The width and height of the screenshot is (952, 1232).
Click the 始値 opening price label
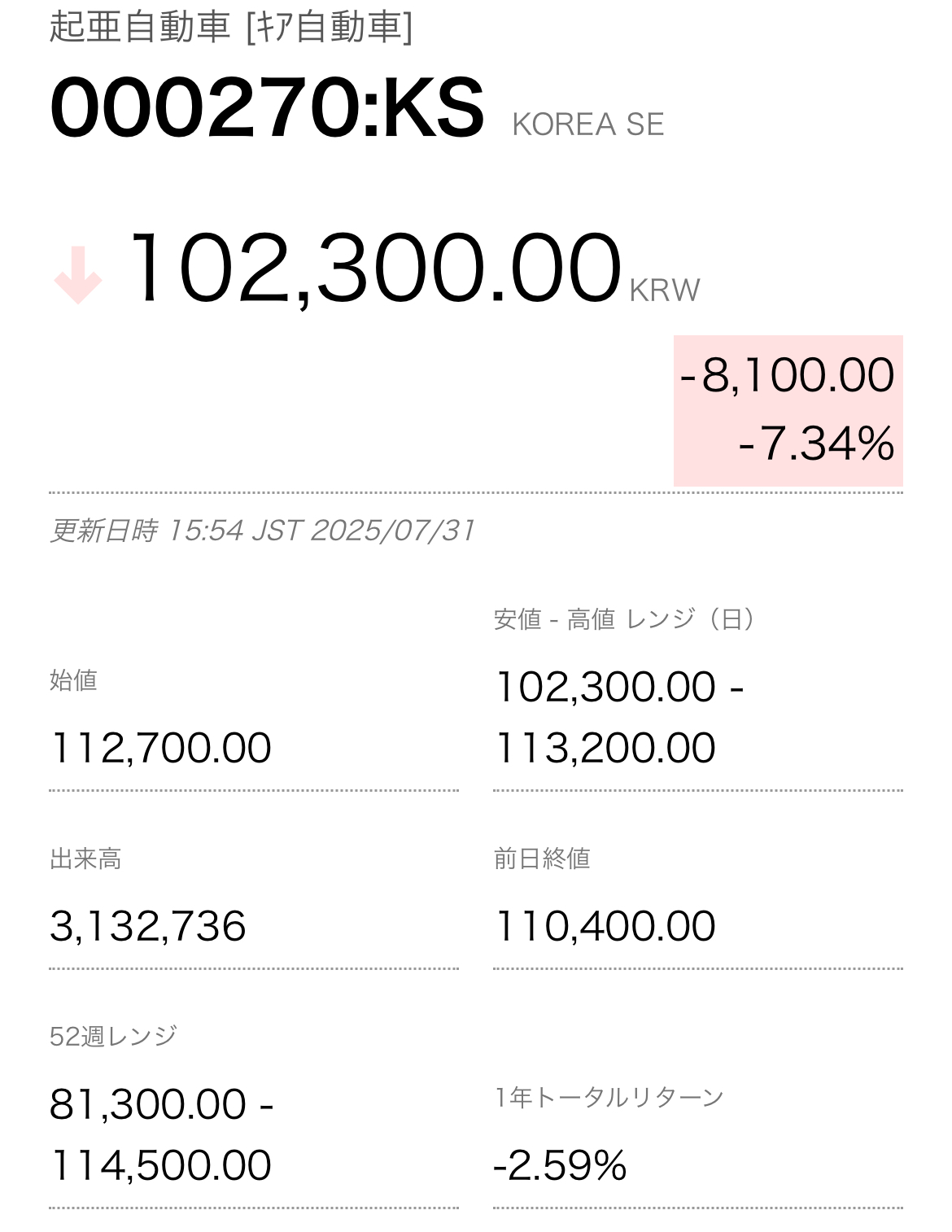click(x=73, y=679)
